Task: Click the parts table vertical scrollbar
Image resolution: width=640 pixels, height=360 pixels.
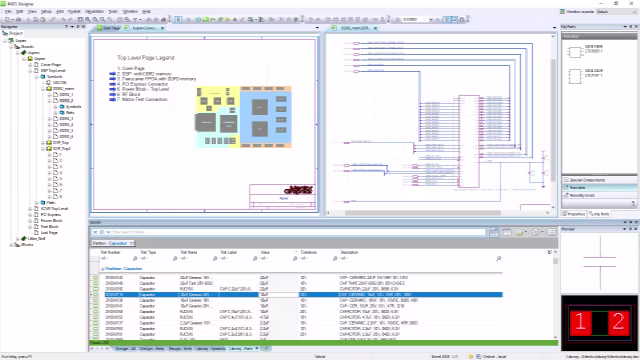Action: click(x=556, y=261)
